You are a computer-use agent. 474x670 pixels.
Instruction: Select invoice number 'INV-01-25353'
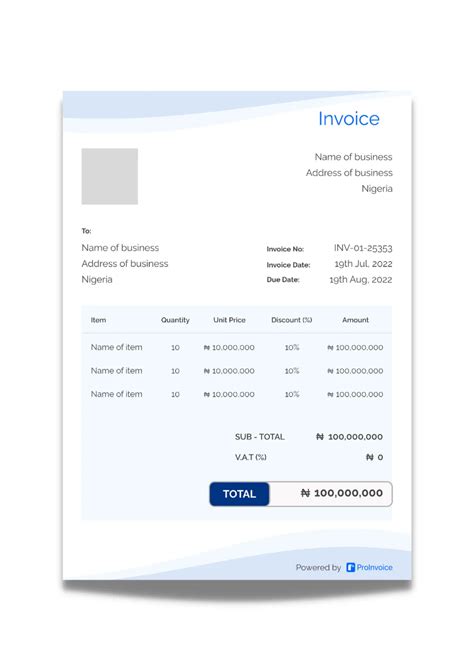363,248
